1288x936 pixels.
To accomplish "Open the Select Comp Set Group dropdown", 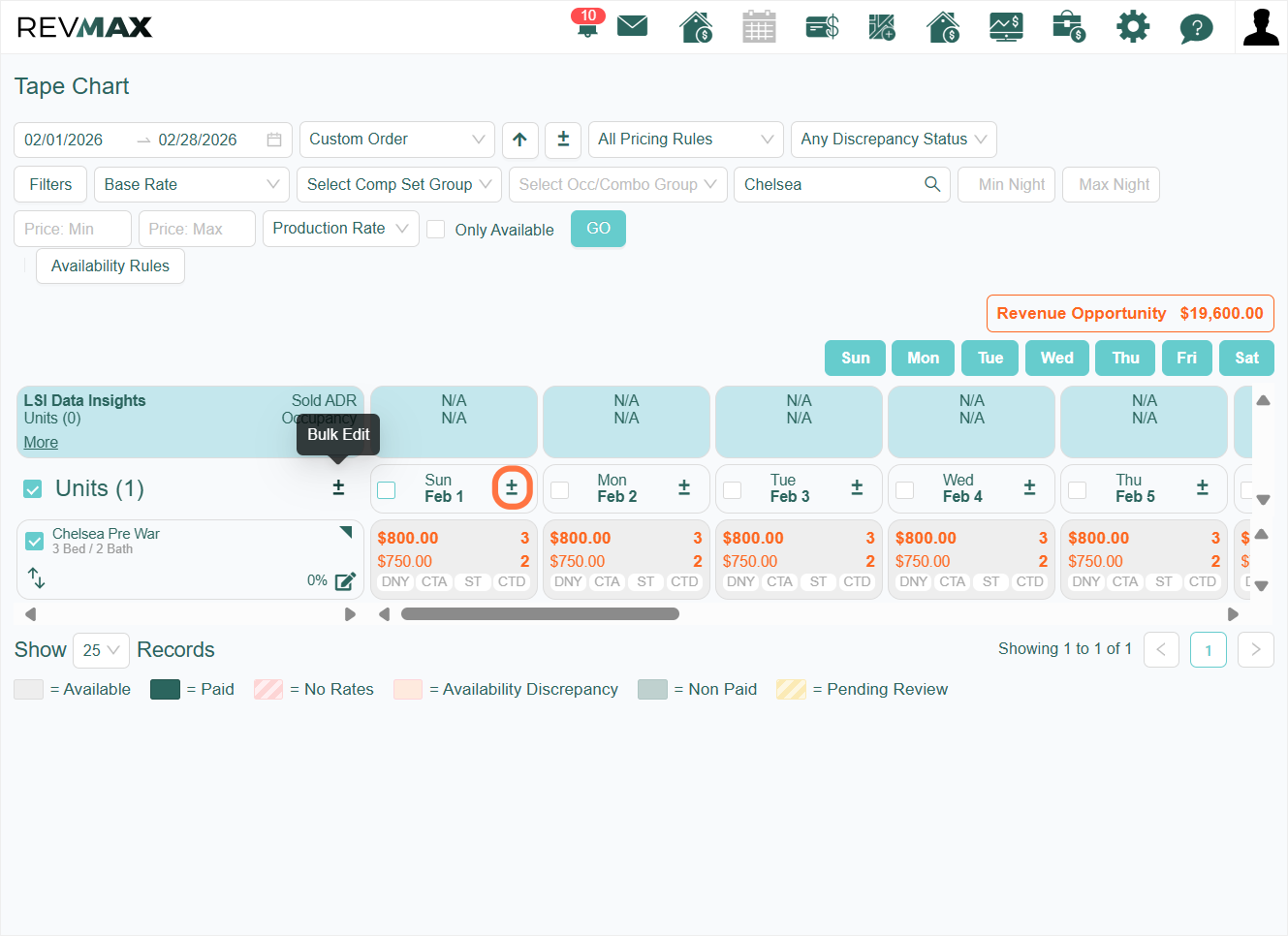I will point(399,184).
